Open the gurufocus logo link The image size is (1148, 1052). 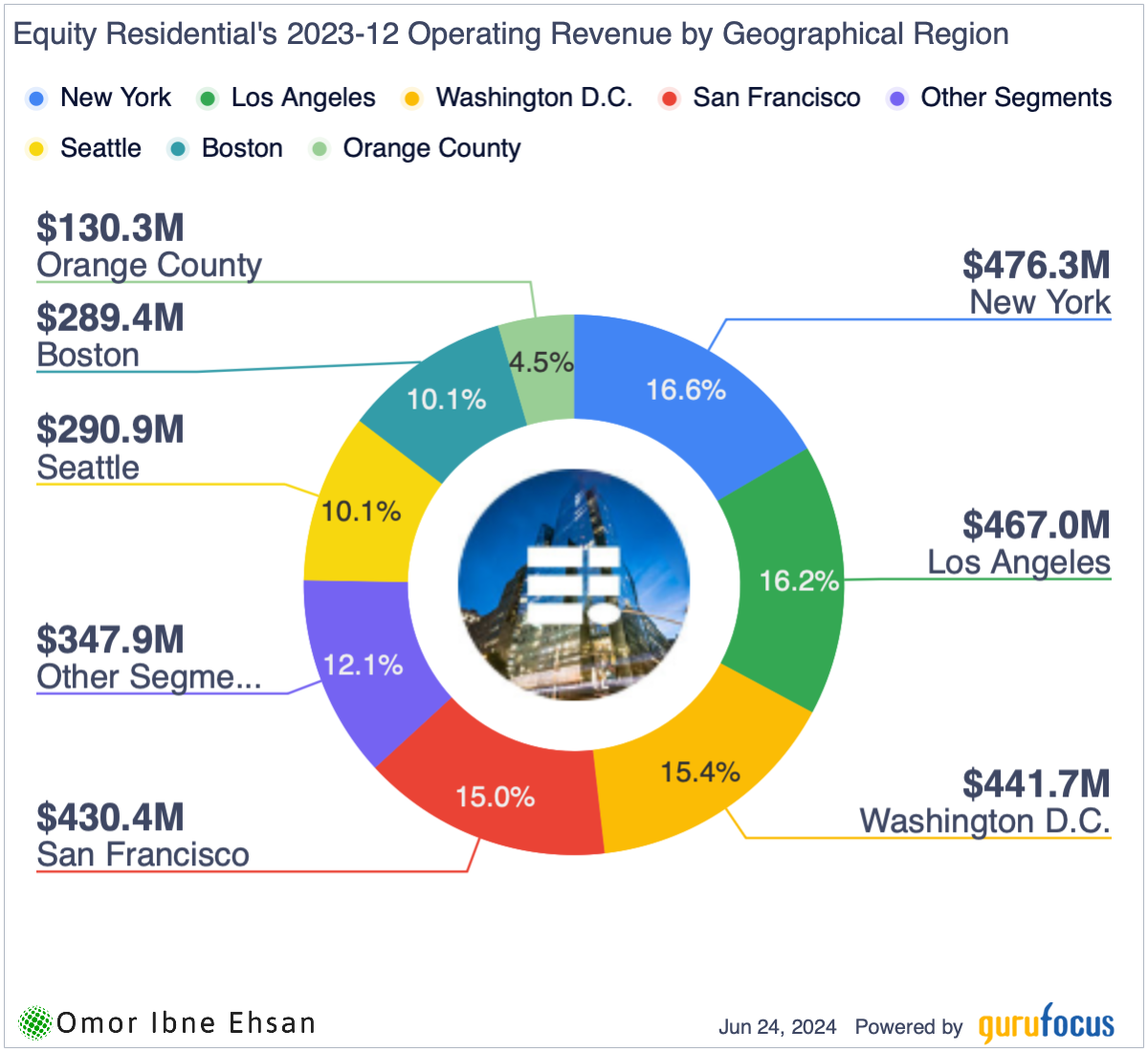pyautogui.click(x=1046, y=1024)
